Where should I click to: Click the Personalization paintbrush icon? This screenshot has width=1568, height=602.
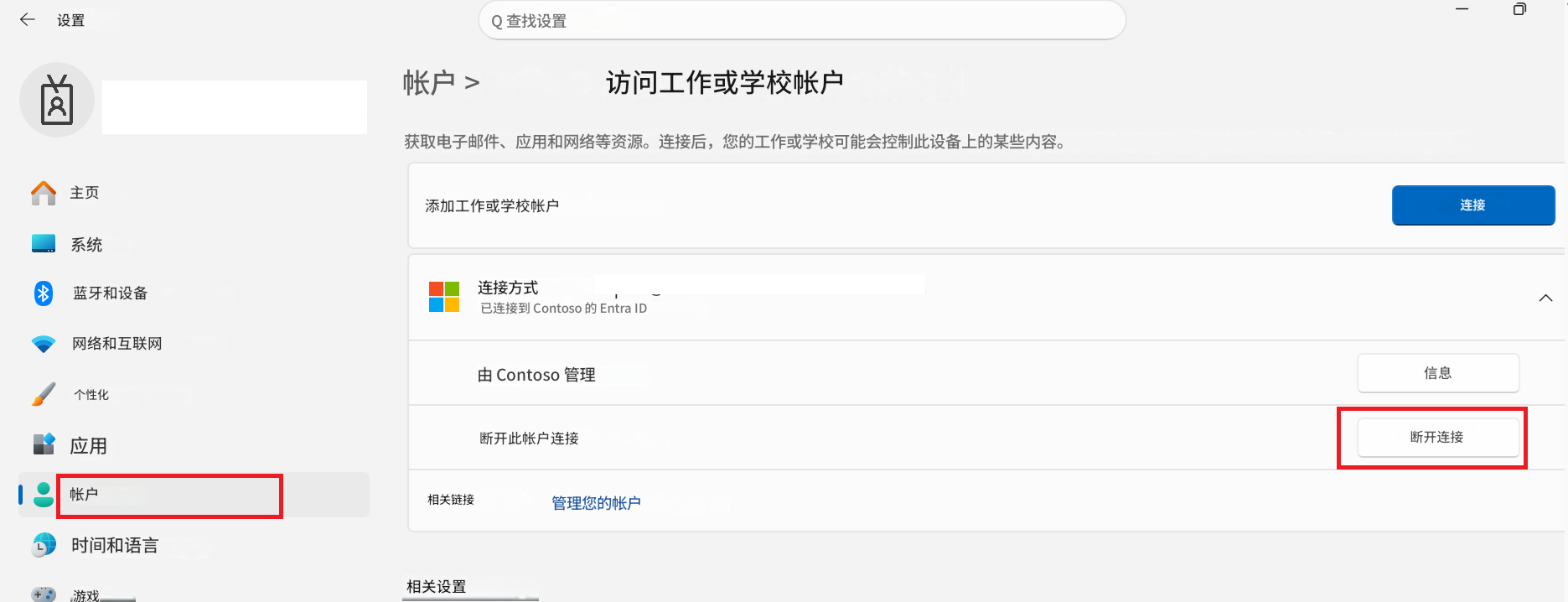click(x=44, y=394)
